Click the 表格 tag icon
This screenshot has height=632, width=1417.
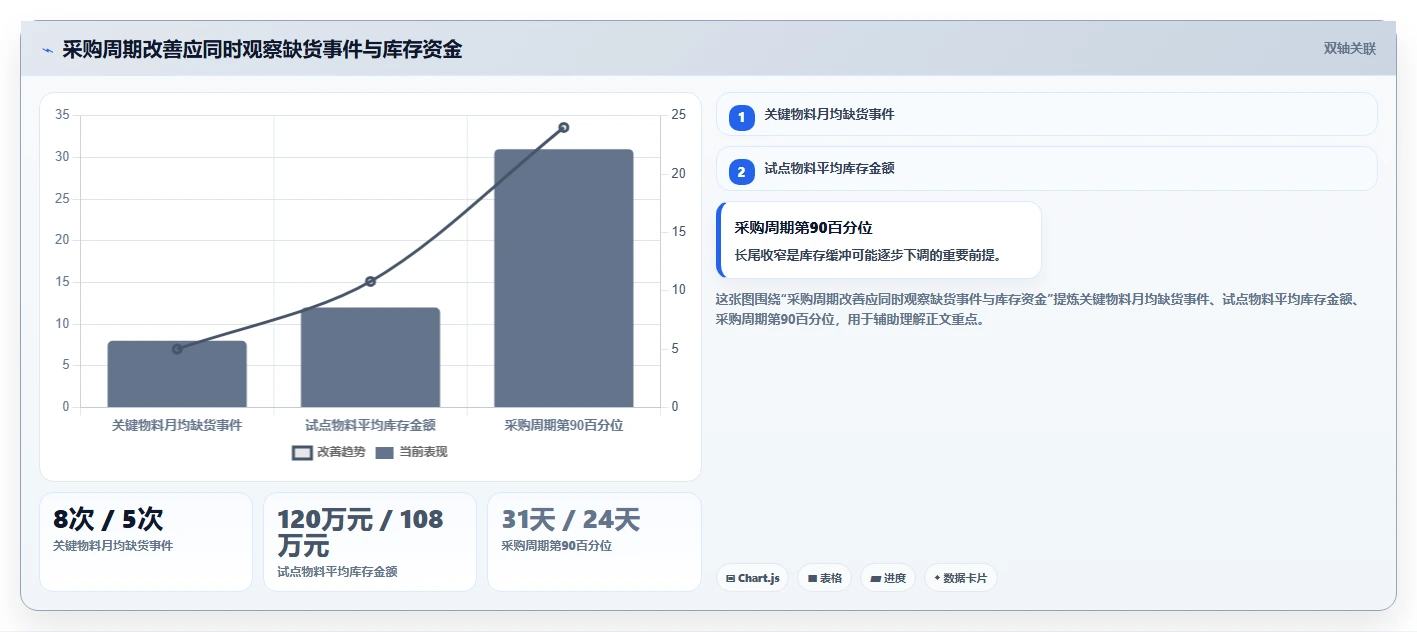click(x=812, y=579)
